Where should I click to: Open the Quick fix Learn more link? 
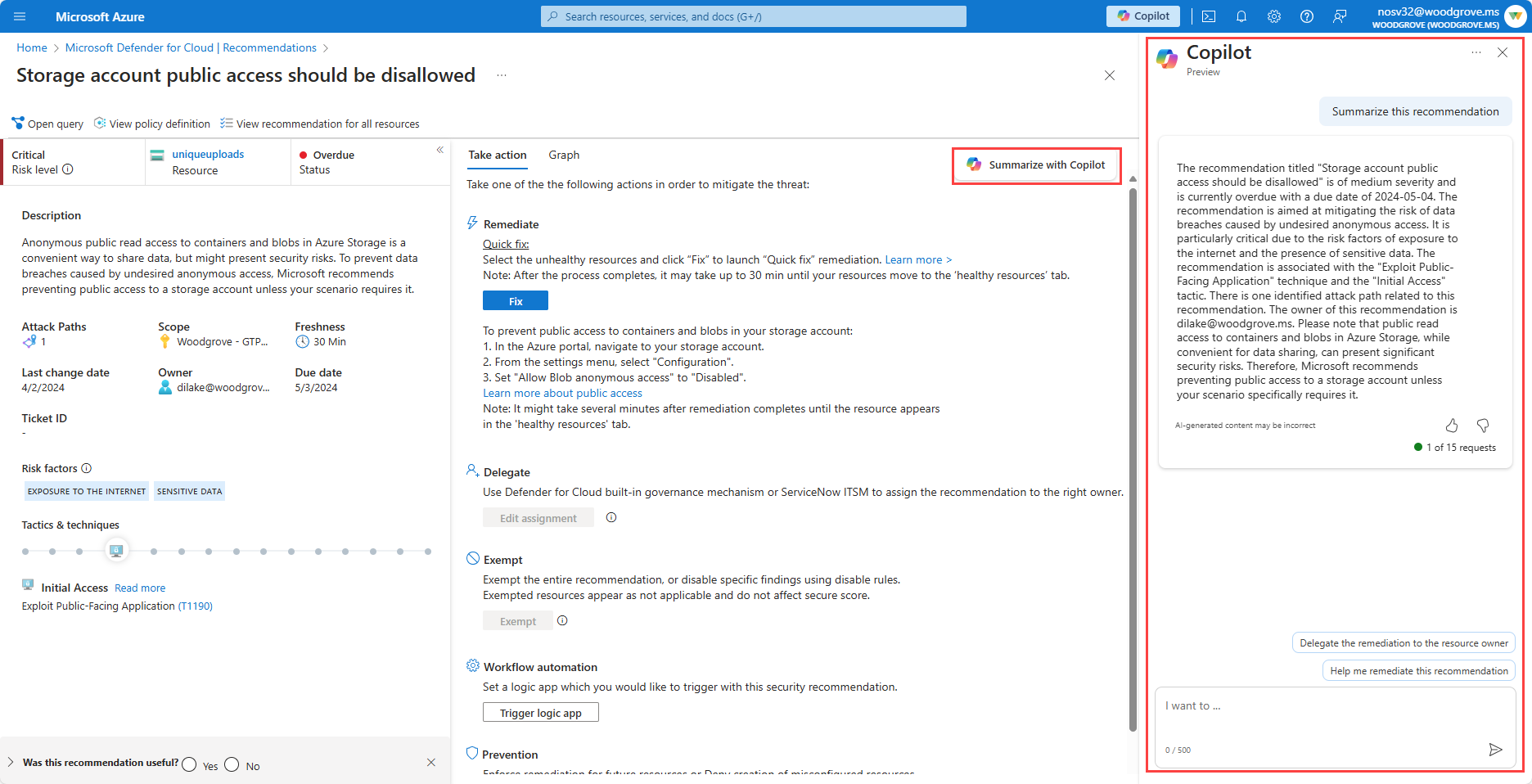point(918,259)
